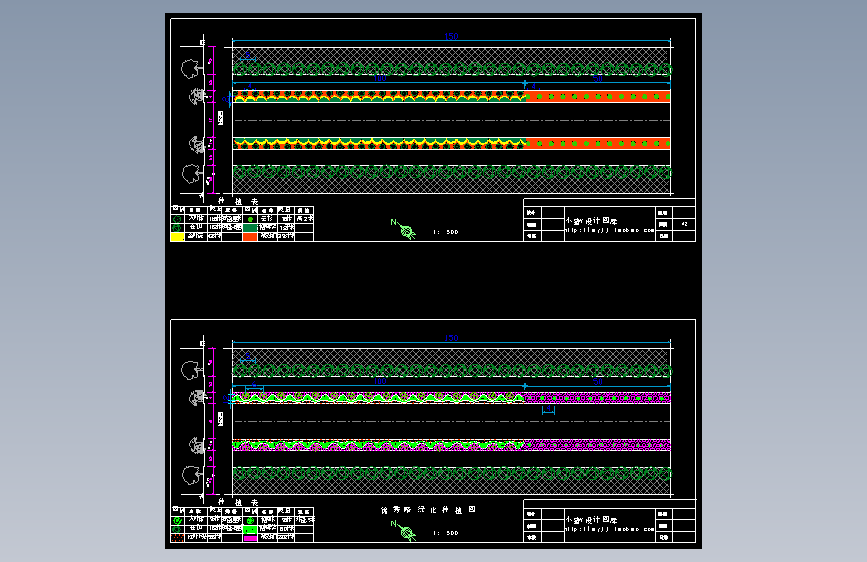867x562 pixels.
Task: Click the "1: 500" scale text on the upper sheet
Action: pyautogui.click(x=446, y=232)
